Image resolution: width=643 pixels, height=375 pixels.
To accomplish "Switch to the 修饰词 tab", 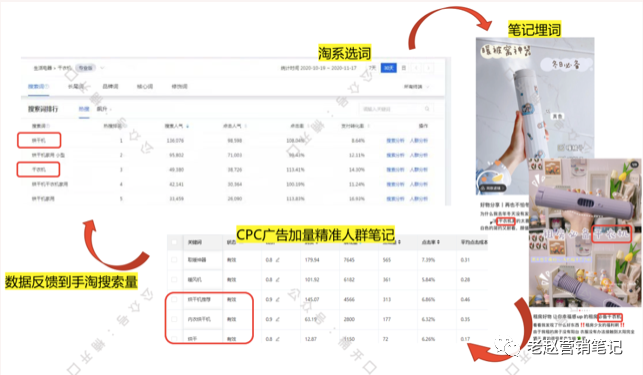I will point(180,86).
